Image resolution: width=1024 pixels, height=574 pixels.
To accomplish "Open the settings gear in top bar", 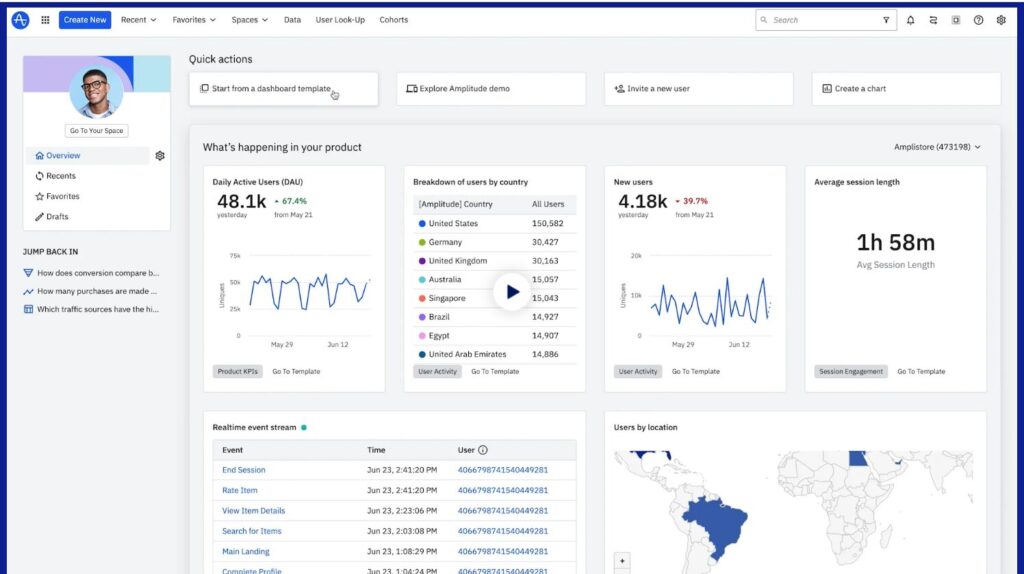I will click(x=1001, y=20).
